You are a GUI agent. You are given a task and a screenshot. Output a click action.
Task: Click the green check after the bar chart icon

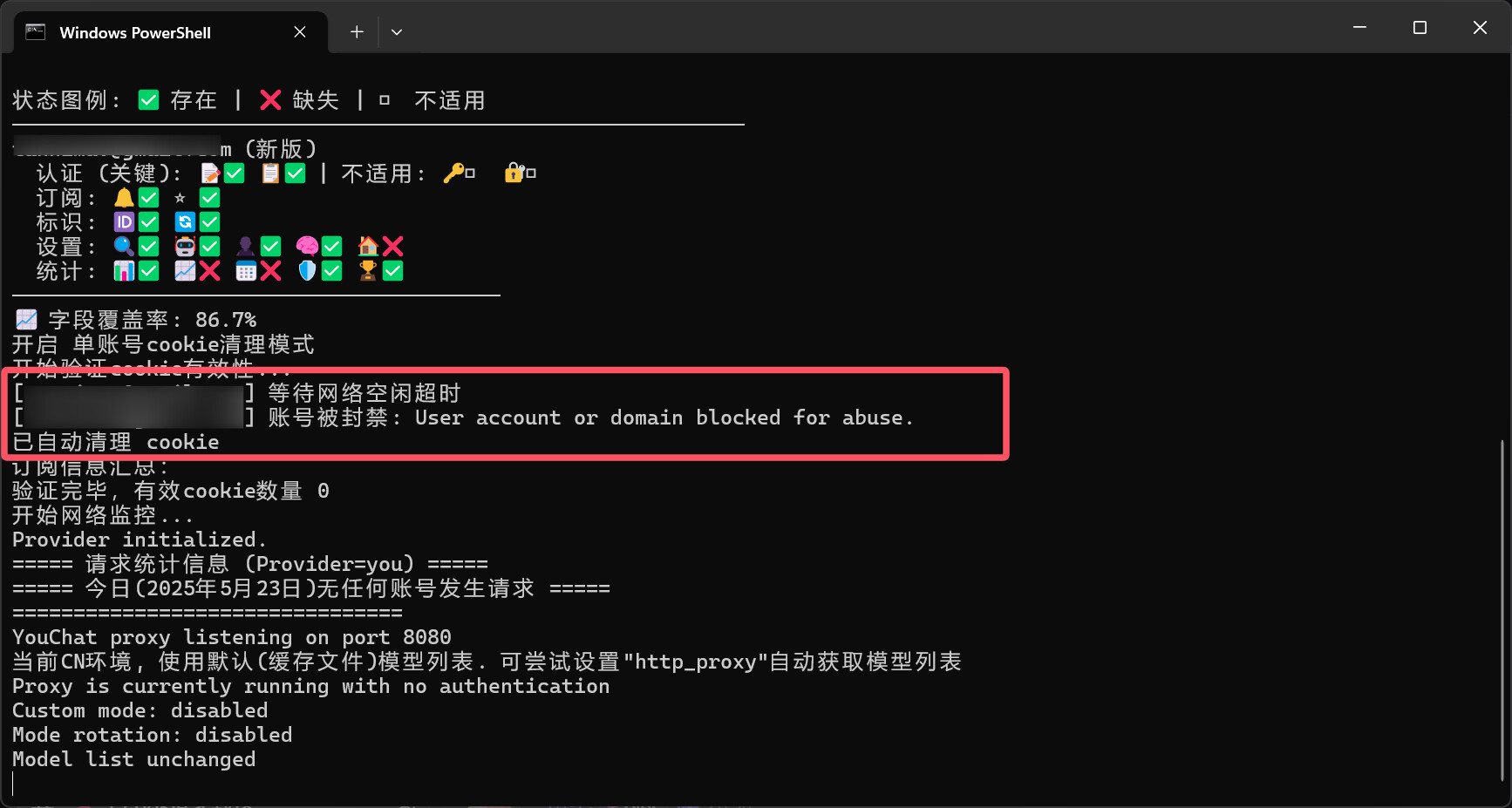click(x=149, y=271)
